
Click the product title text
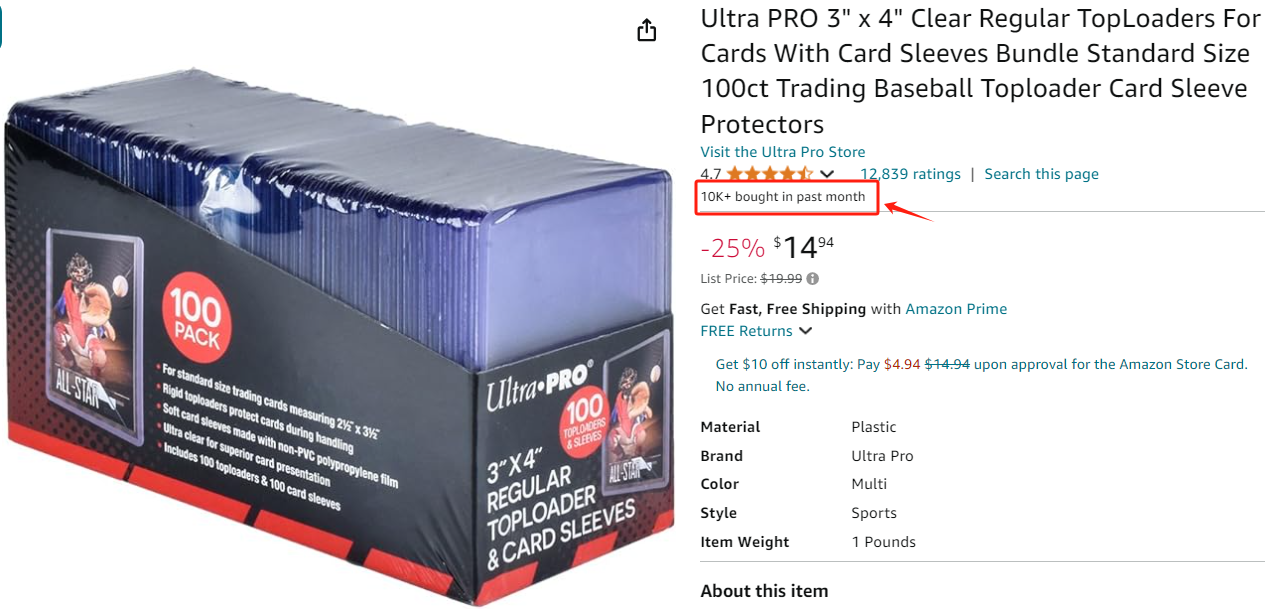981,71
